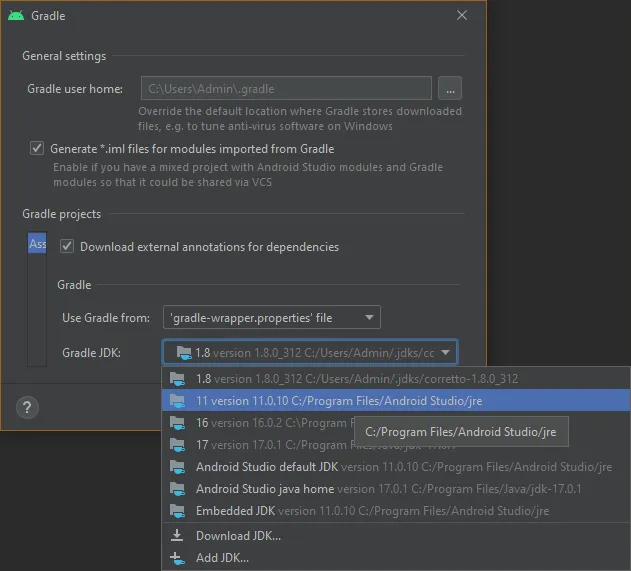631x571 pixels.
Task: Click the Gradle projects heading
Action: (x=62, y=214)
